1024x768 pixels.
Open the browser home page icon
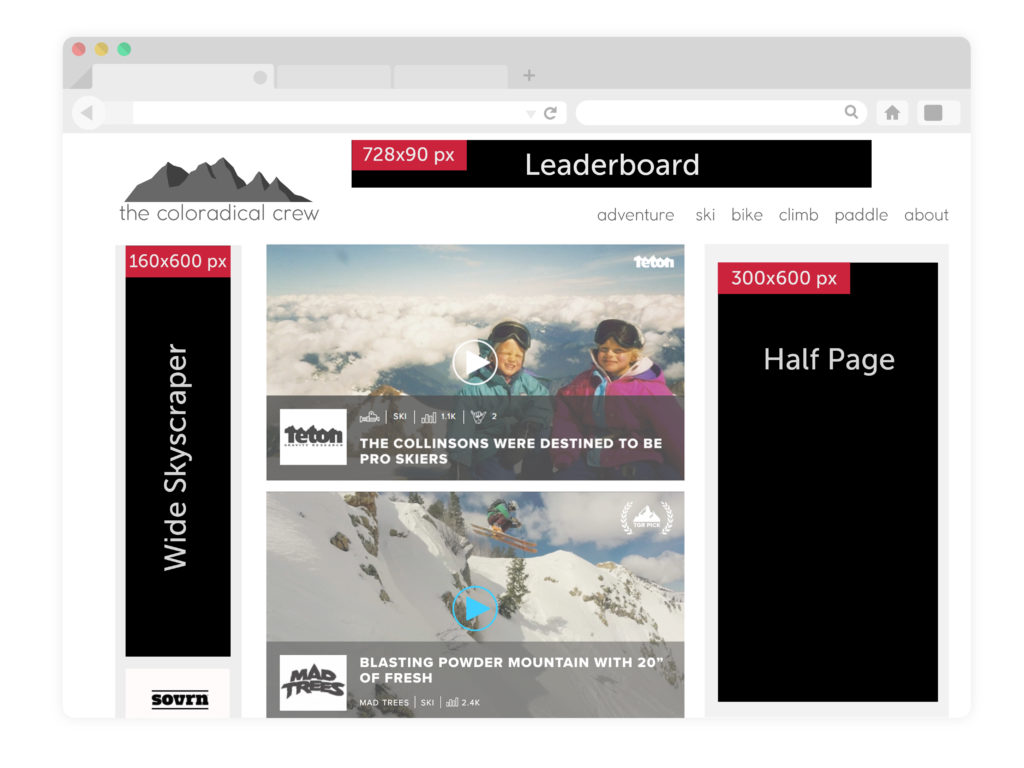(x=892, y=113)
